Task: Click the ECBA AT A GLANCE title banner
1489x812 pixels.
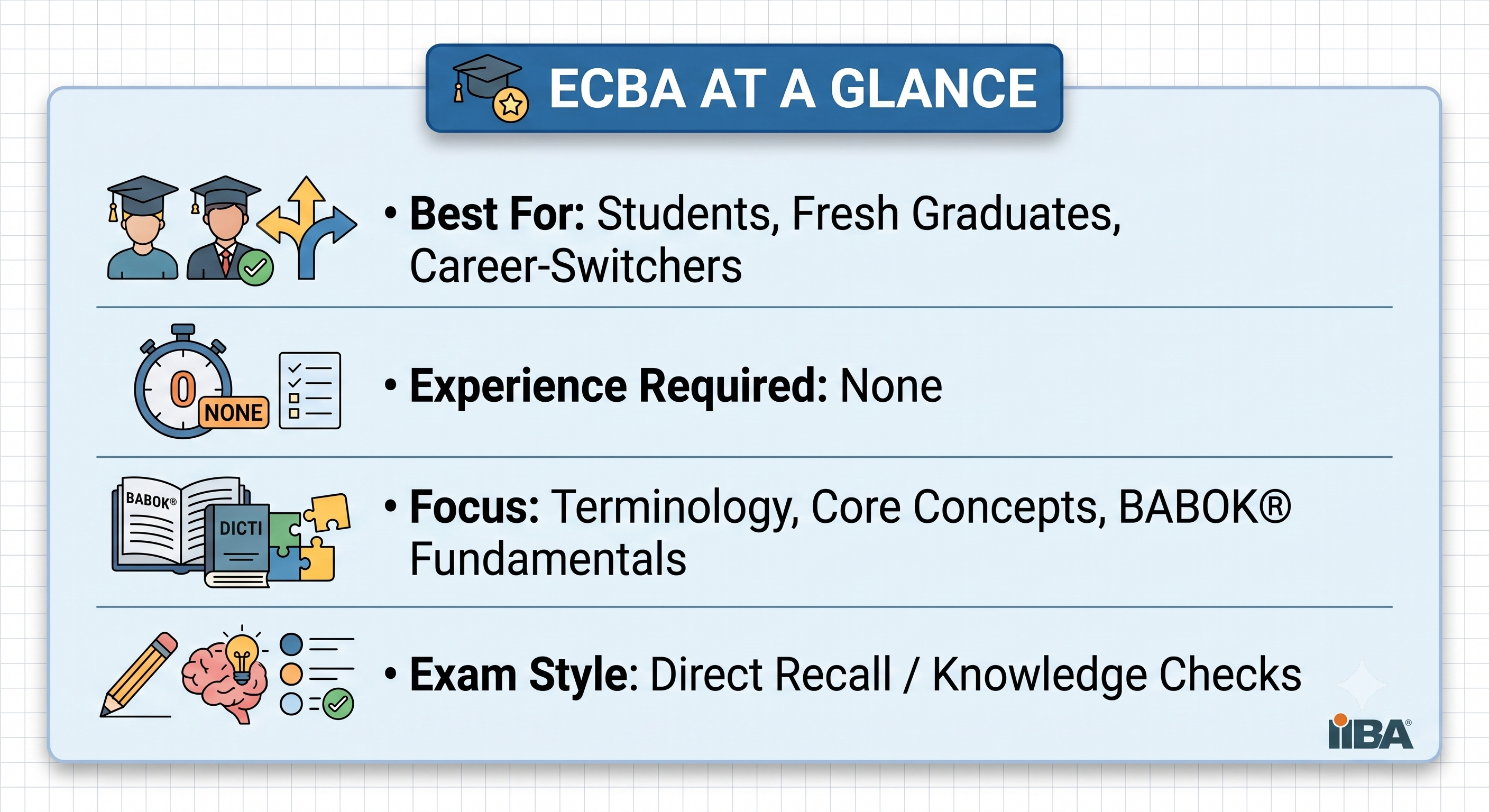Action: coord(744,88)
